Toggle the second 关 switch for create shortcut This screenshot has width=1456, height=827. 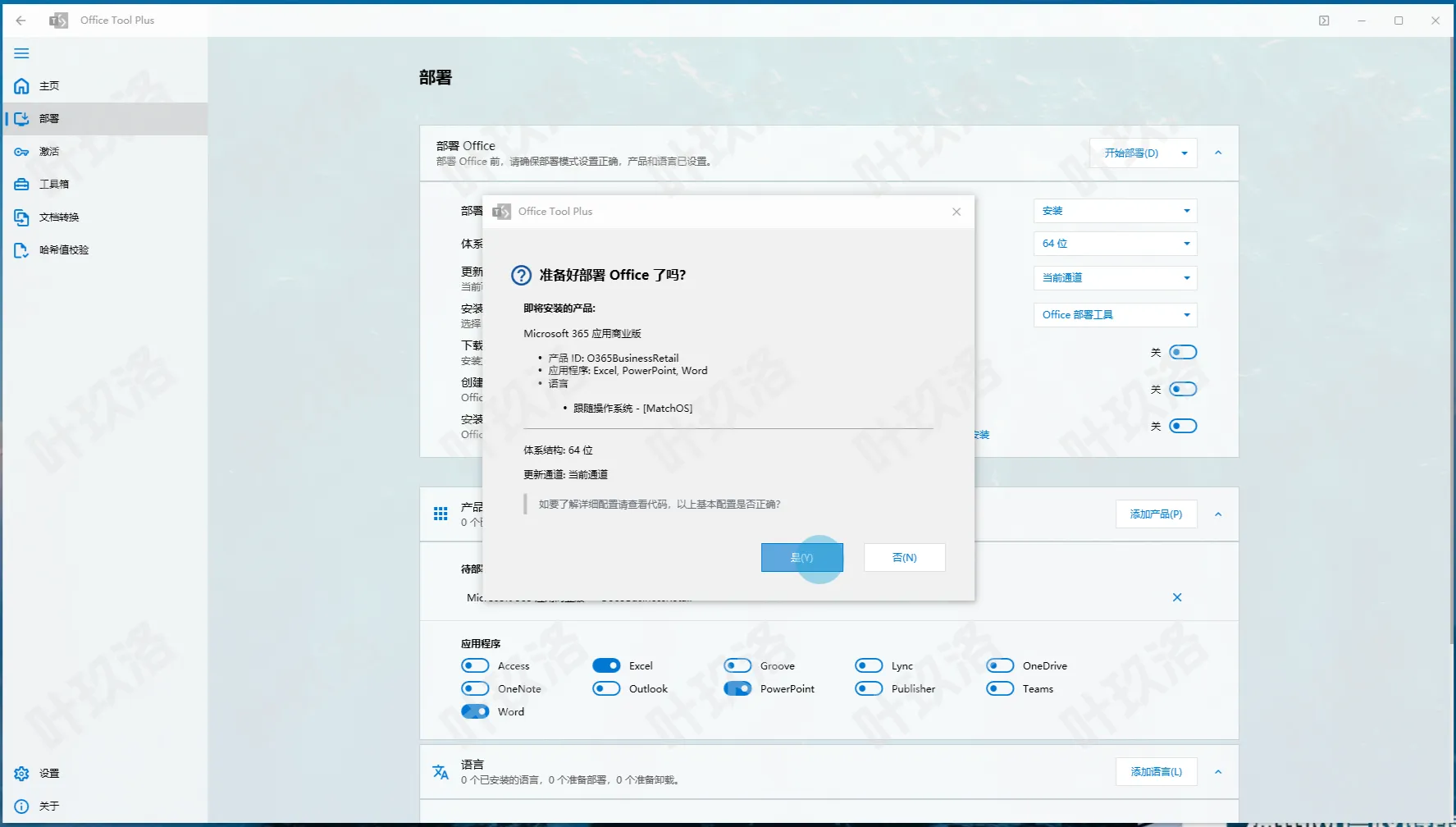click(x=1183, y=389)
